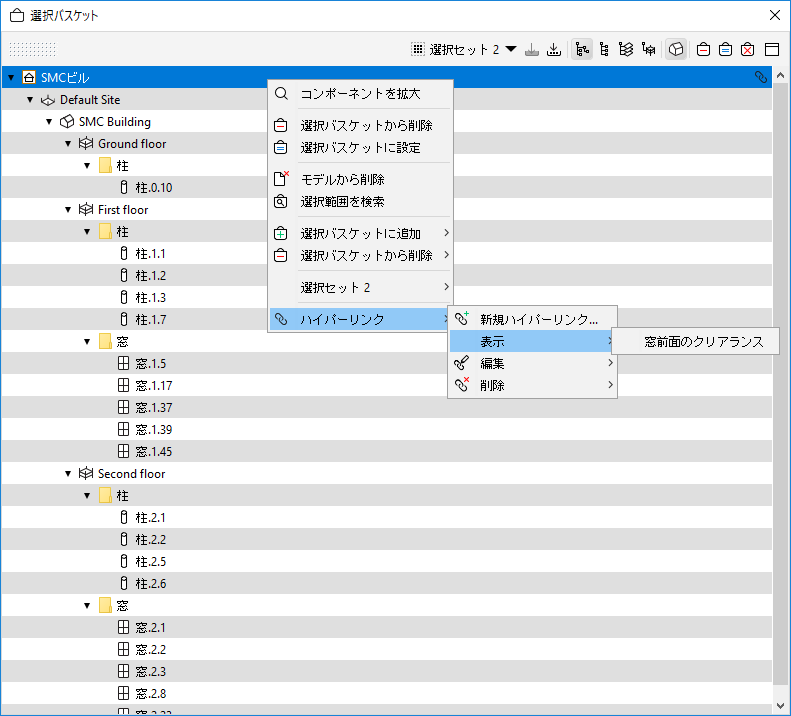Open the 選択バスケットに追加 submenu
The width and height of the screenshot is (791, 716).
[x=360, y=233]
